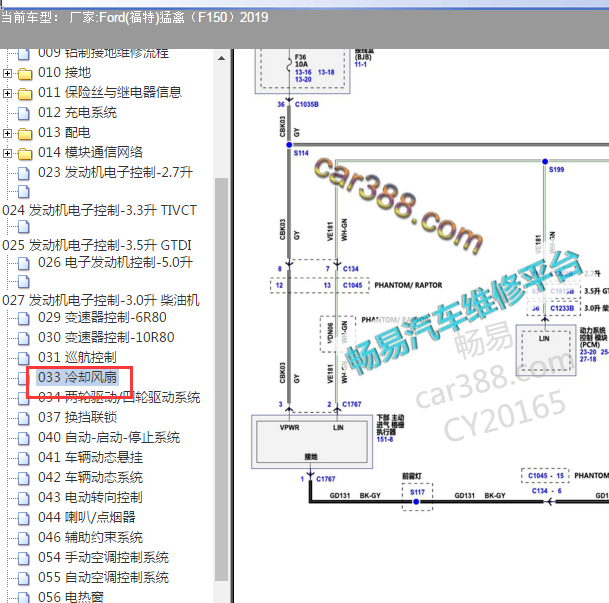The width and height of the screenshot is (609, 603).
Task: Click the 014 模块通信网络 folder icon
Action: [25, 153]
